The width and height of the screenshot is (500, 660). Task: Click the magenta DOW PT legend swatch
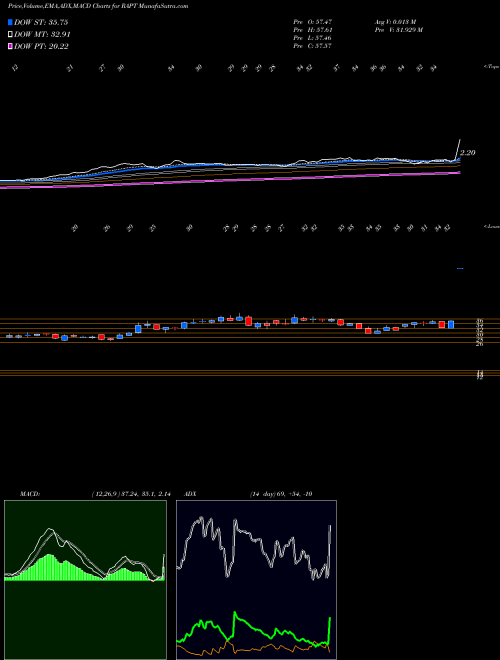coord(11,46)
